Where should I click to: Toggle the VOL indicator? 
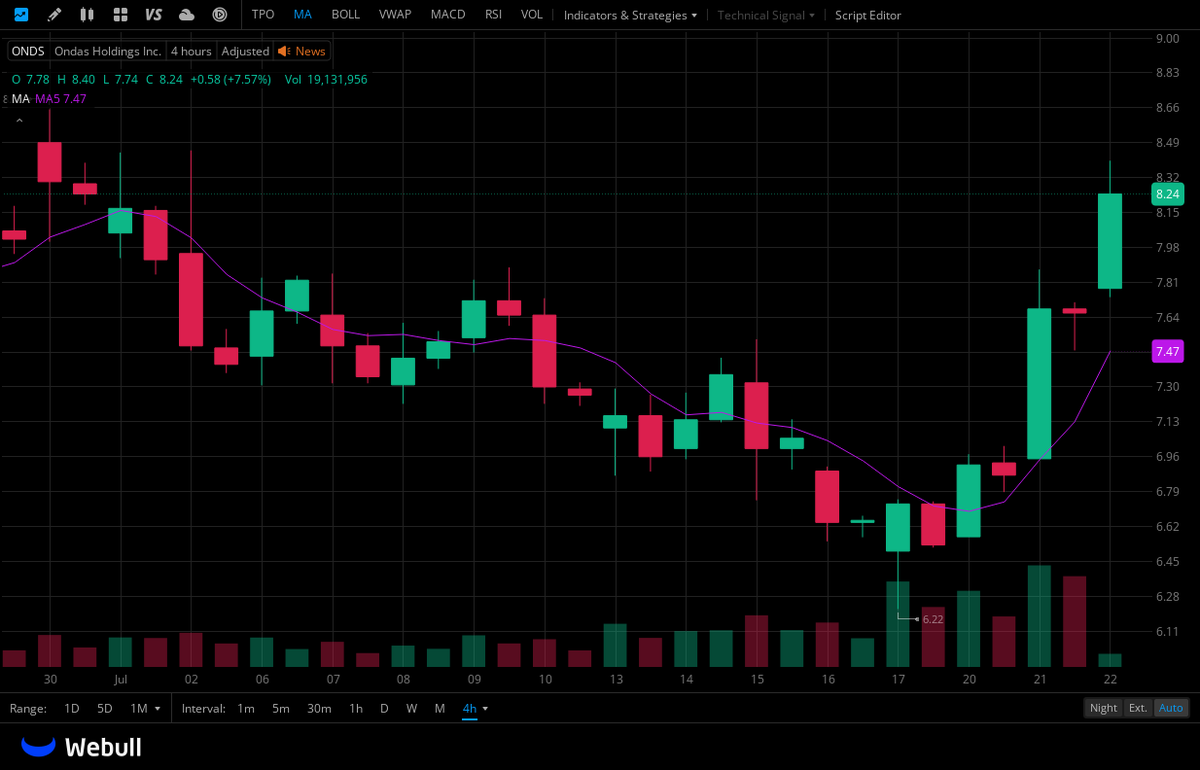tap(532, 15)
